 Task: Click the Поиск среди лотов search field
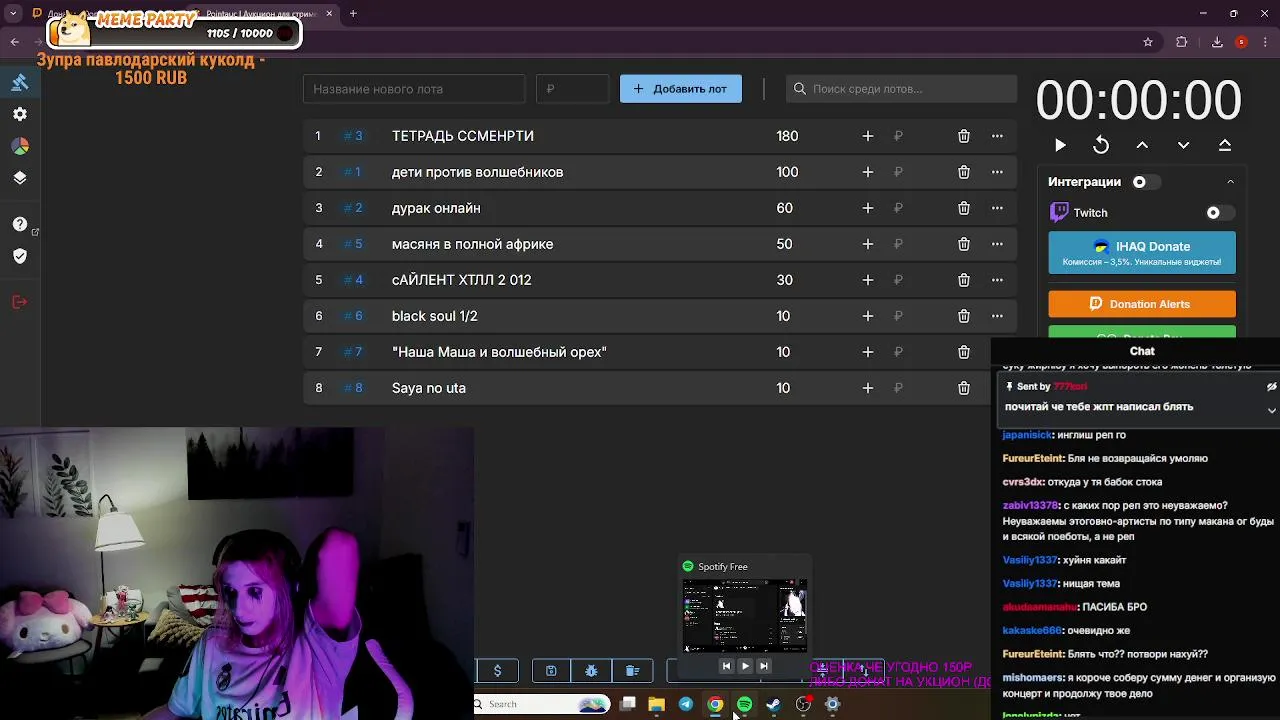click(x=901, y=89)
